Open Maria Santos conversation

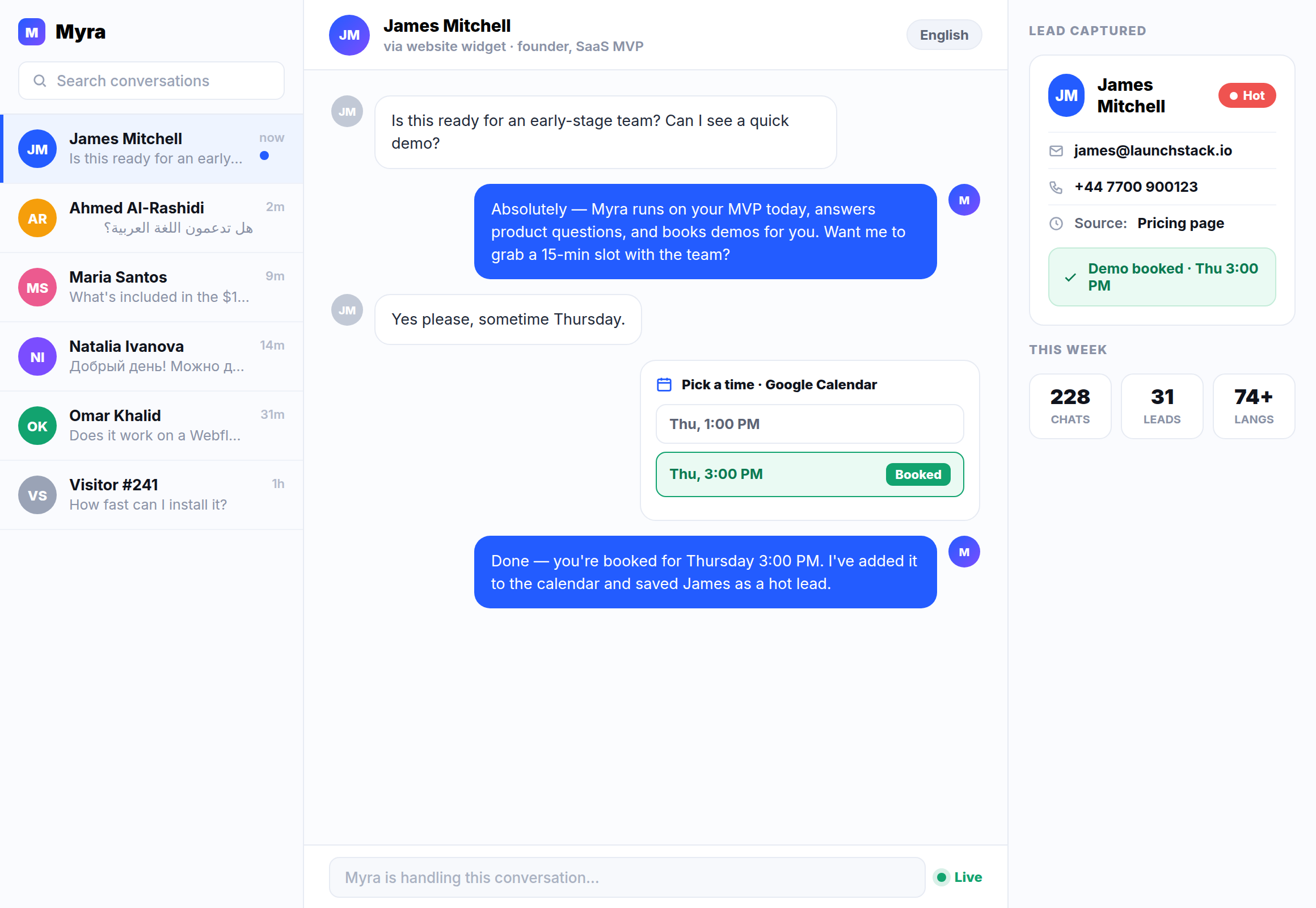152,287
